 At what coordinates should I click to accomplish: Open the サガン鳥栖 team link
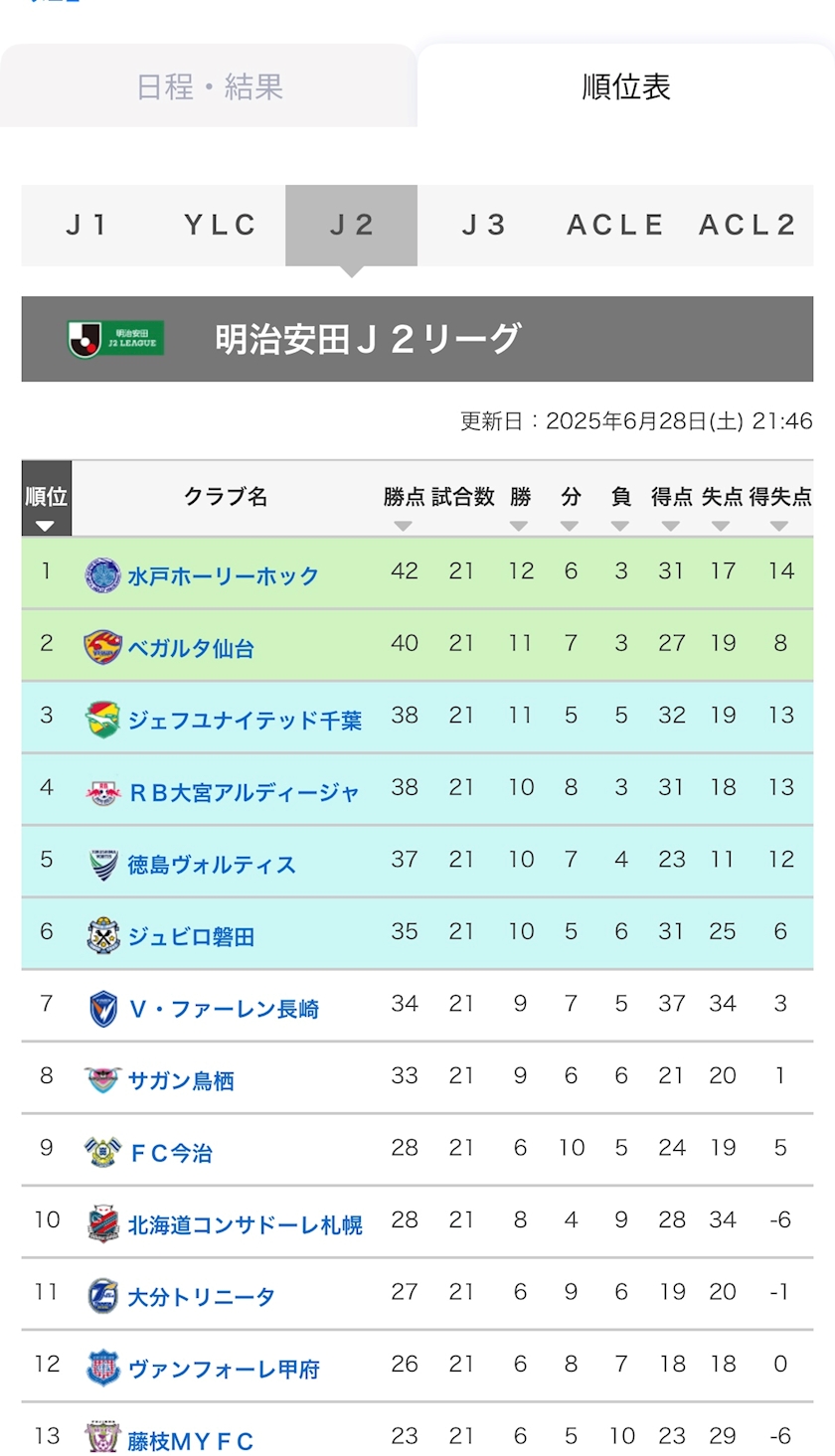[181, 1081]
